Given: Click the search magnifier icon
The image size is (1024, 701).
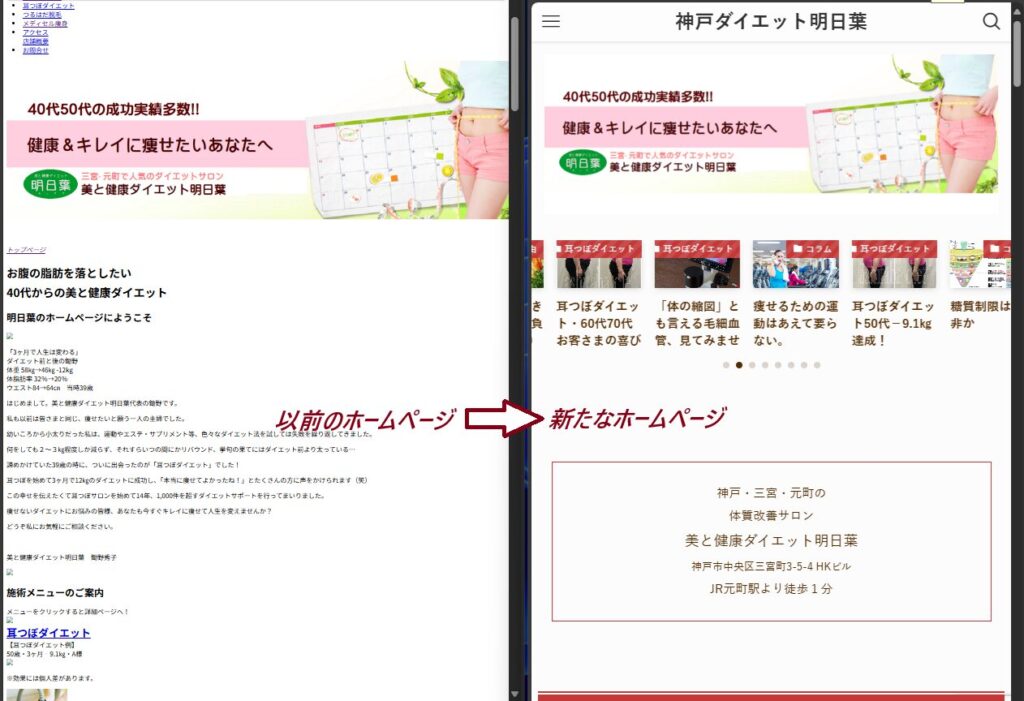Looking at the screenshot, I should pyautogui.click(x=991, y=21).
